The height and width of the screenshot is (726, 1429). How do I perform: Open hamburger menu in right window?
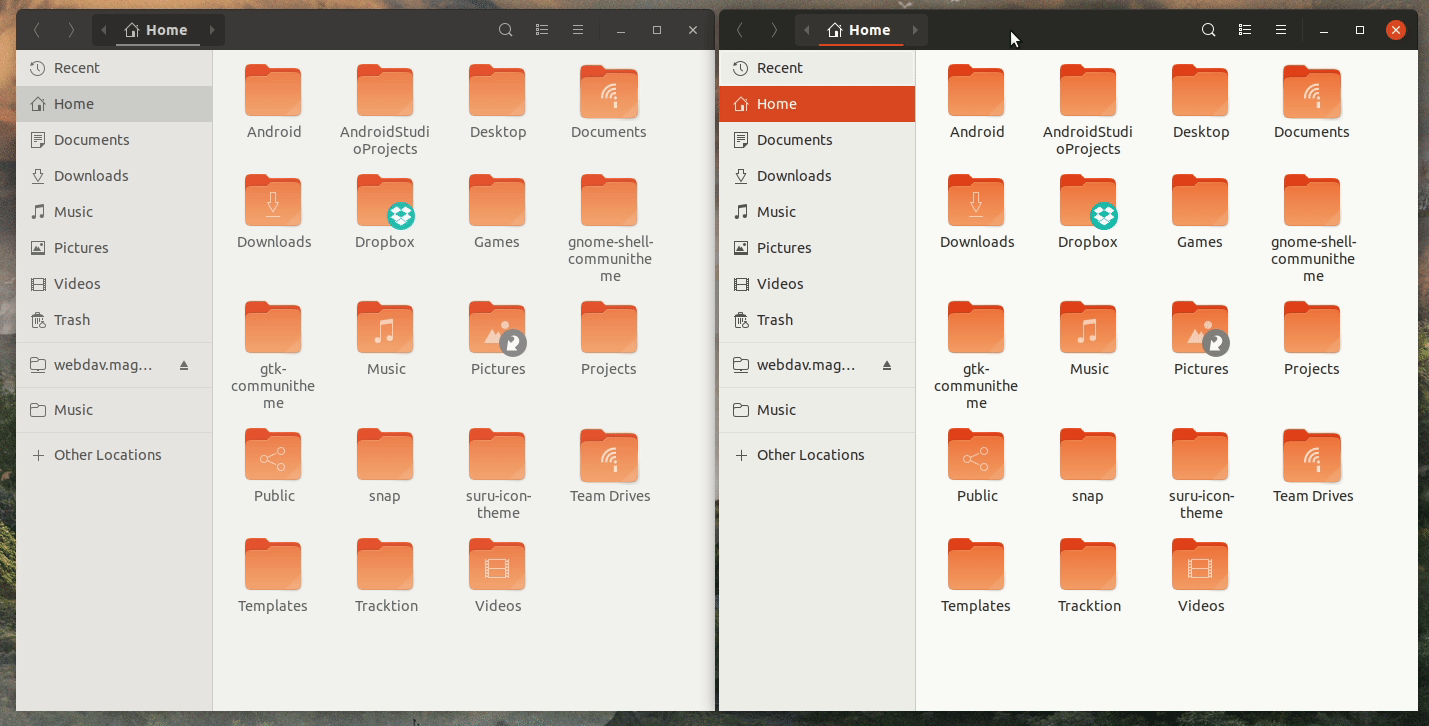pyautogui.click(x=1281, y=30)
